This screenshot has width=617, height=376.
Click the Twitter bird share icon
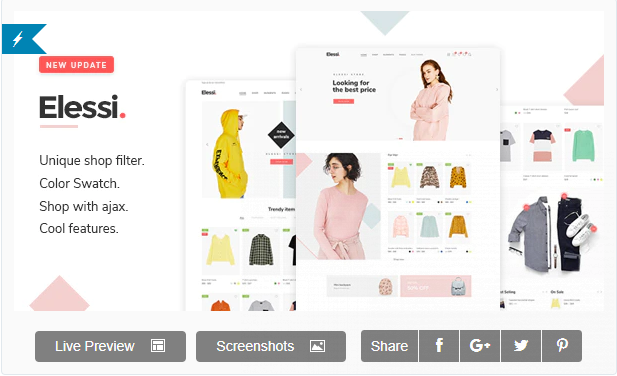pyautogui.click(x=521, y=346)
